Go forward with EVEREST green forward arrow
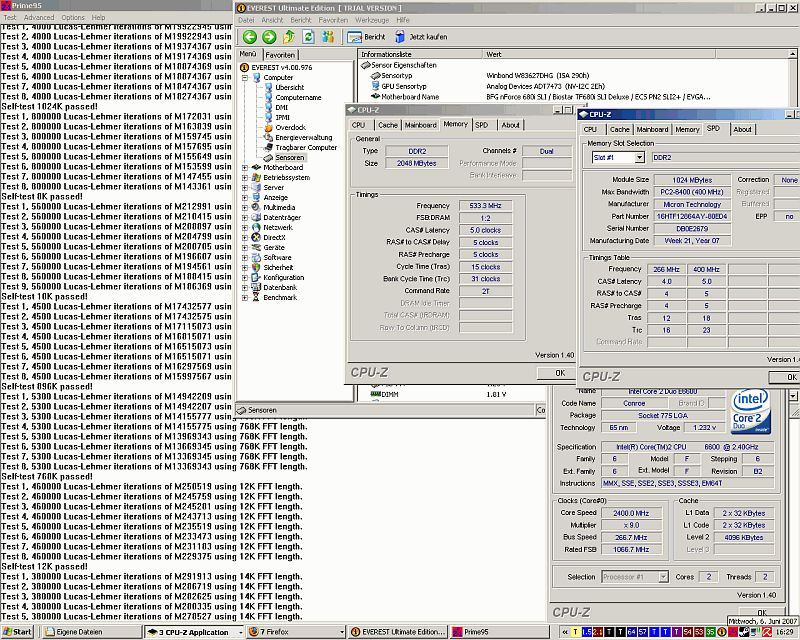This screenshot has height=640, width=800. 269,37
